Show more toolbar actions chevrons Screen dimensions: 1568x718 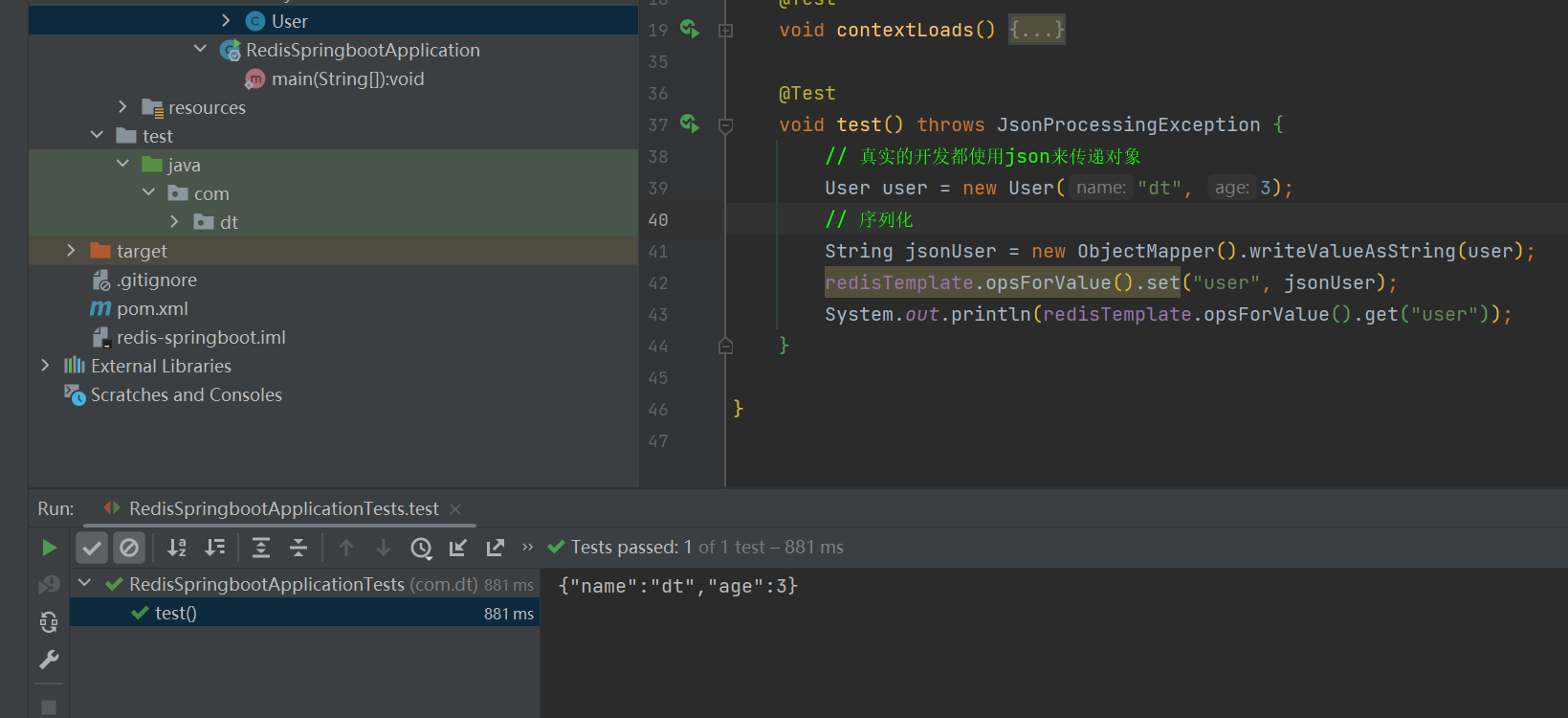click(527, 548)
